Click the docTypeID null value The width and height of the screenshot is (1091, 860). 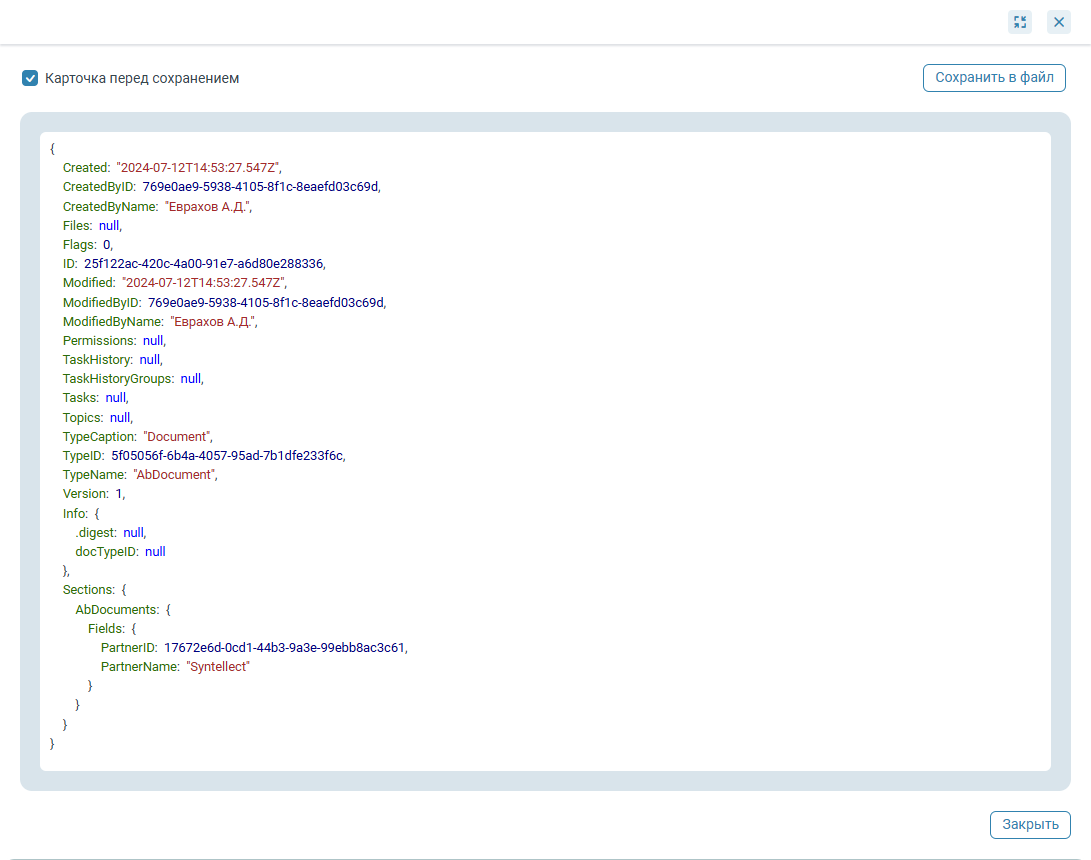coord(155,552)
